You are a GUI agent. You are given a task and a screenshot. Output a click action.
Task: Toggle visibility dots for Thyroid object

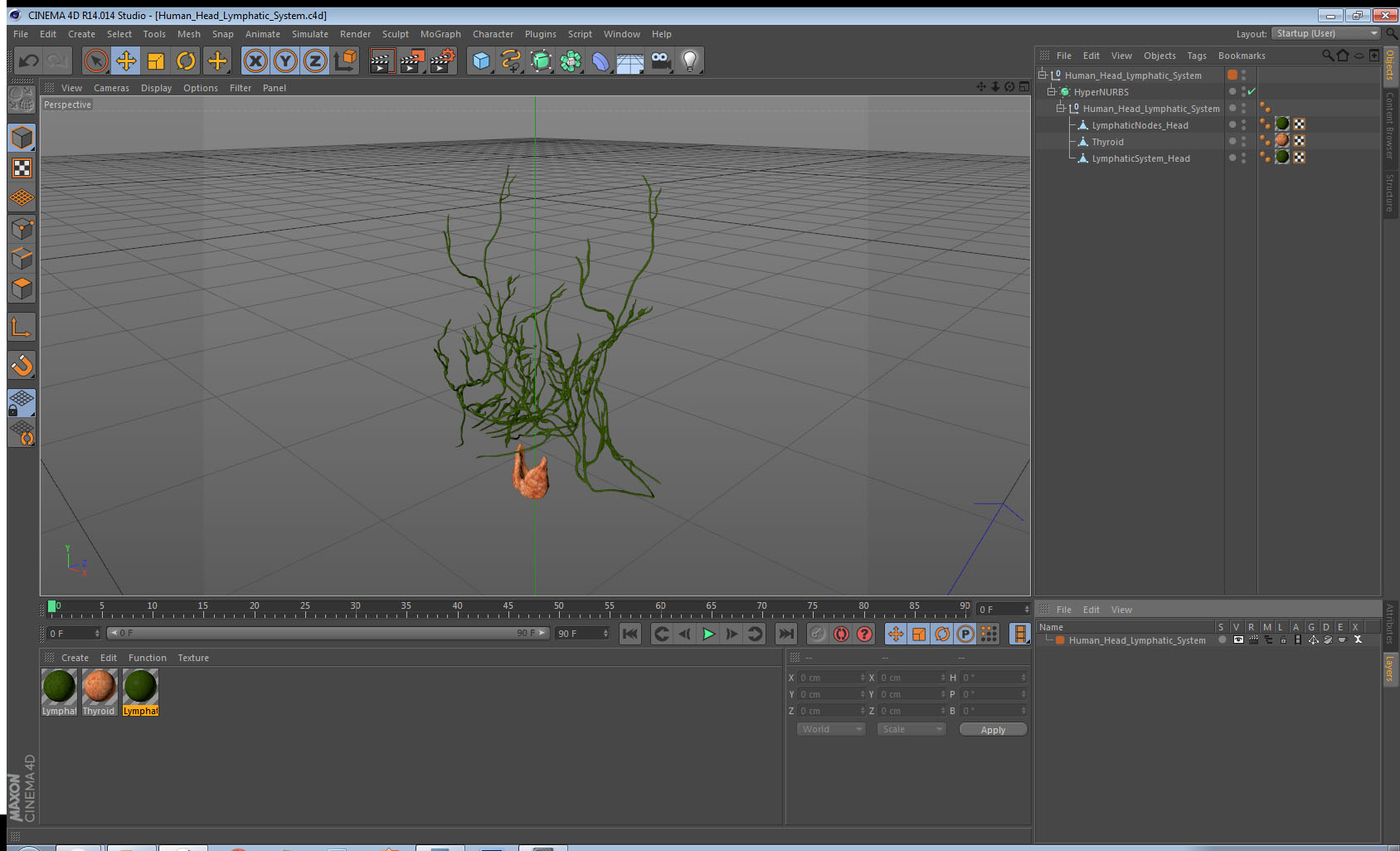1243,141
